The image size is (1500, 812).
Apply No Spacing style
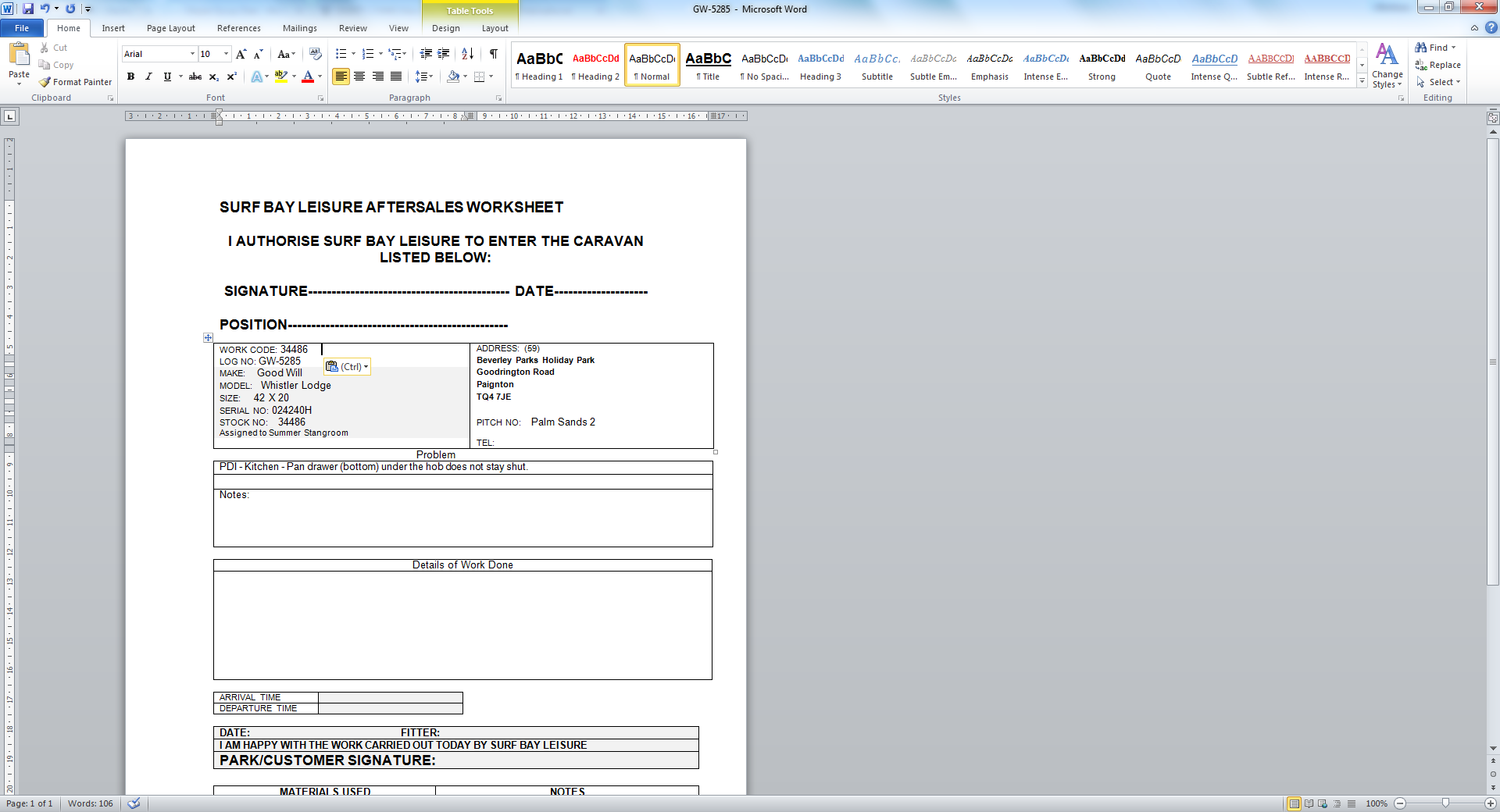(x=765, y=65)
